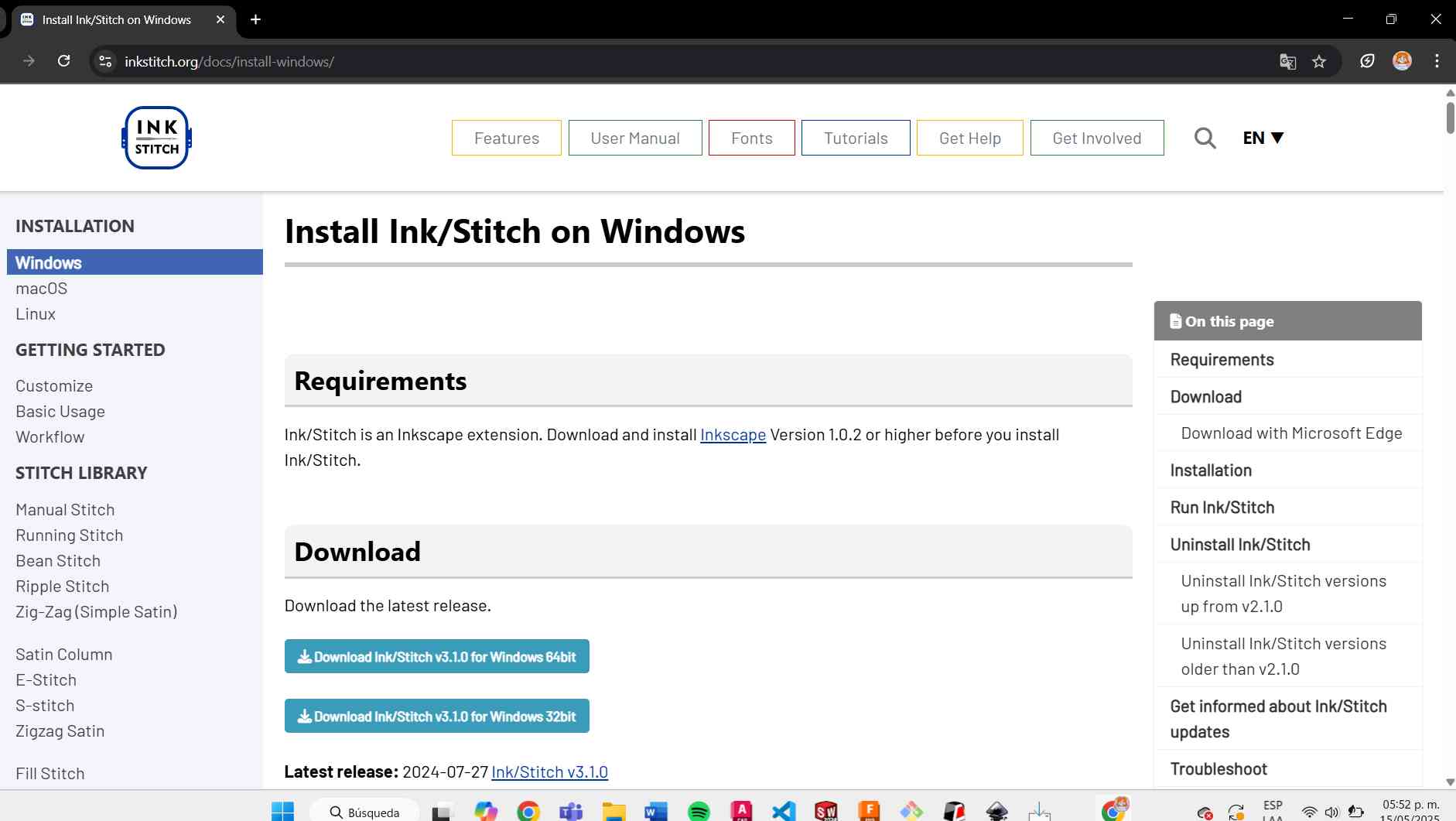Image resolution: width=1456 pixels, height=821 pixels.
Task: Open Google Chrome from the taskbar
Action: pyautogui.click(x=528, y=811)
